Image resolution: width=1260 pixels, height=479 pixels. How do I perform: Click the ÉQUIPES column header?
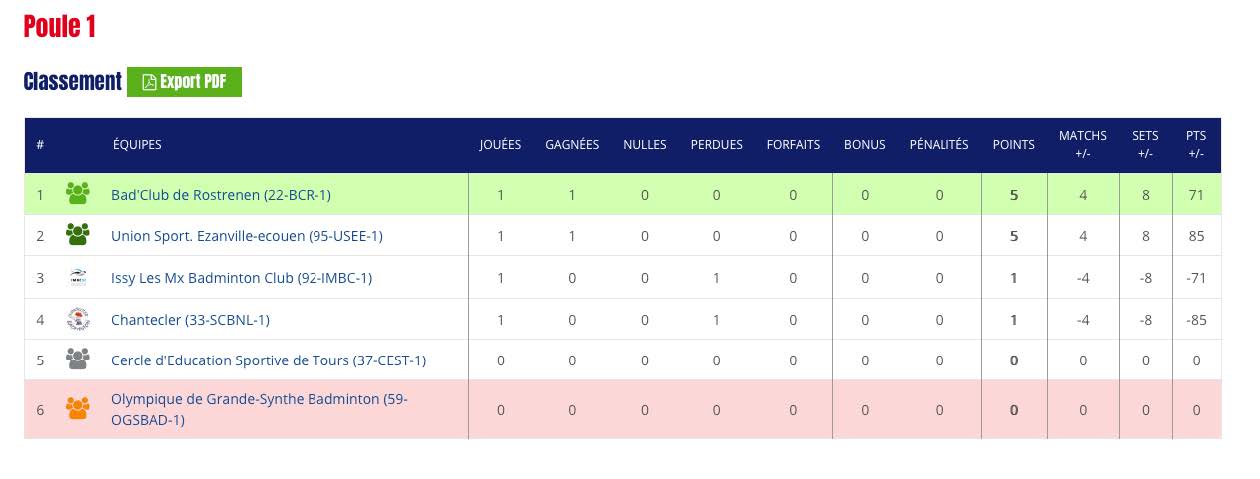tap(137, 144)
